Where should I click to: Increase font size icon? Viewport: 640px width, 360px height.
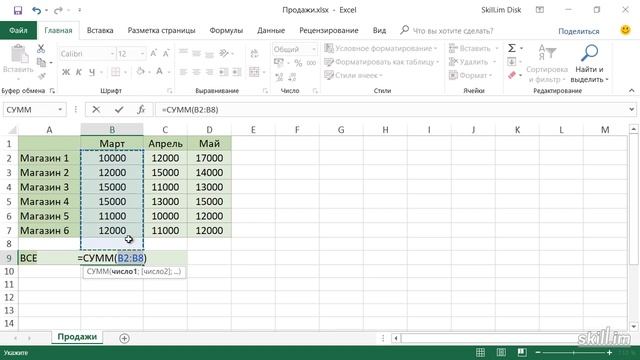(x=154, y=53)
